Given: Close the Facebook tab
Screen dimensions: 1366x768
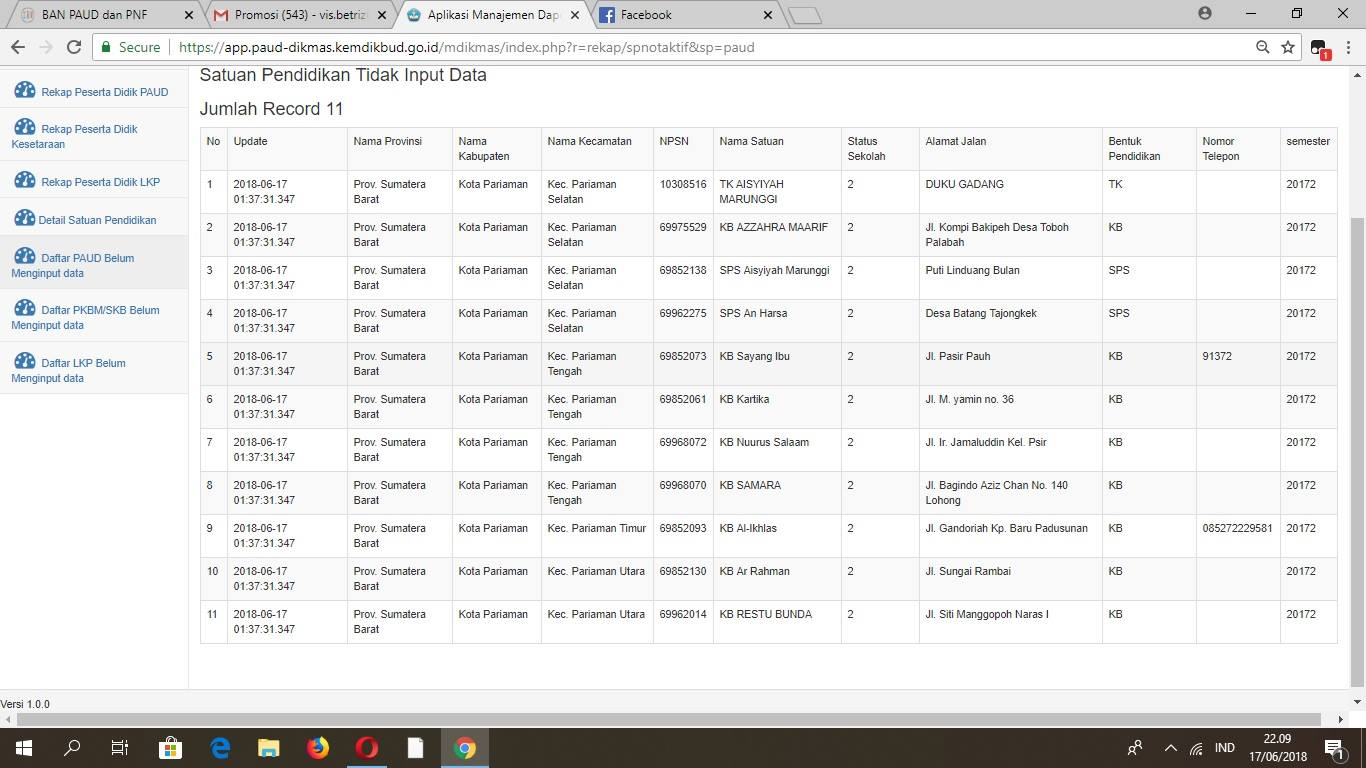Looking at the screenshot, I should click(x=768, y=15).
